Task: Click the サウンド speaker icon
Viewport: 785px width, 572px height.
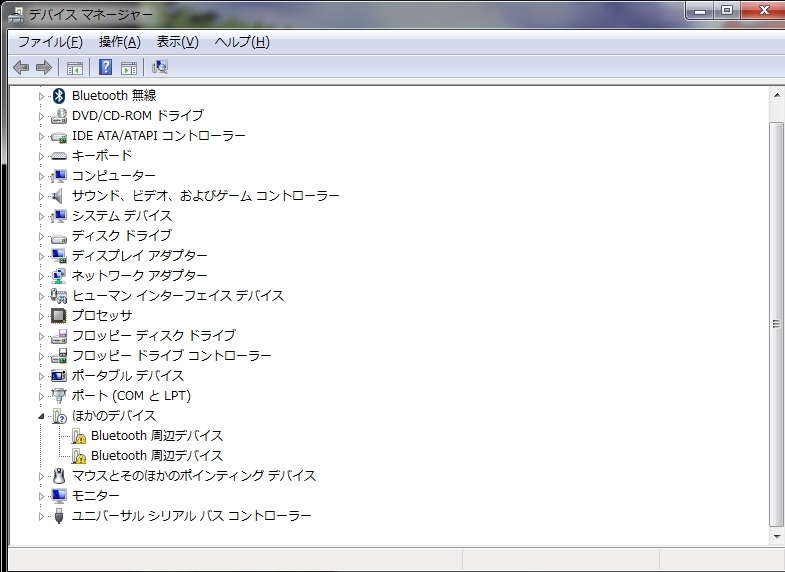Action: 58,196
